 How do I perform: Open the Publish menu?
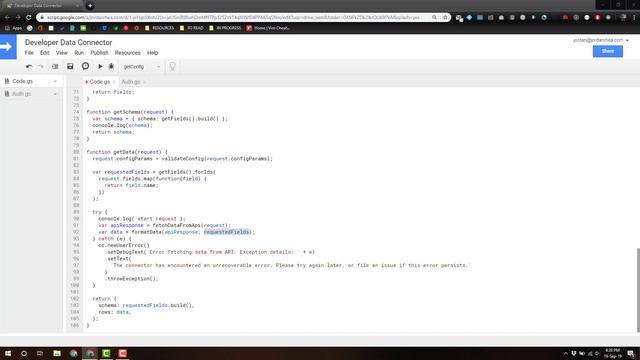coord(99,53)
